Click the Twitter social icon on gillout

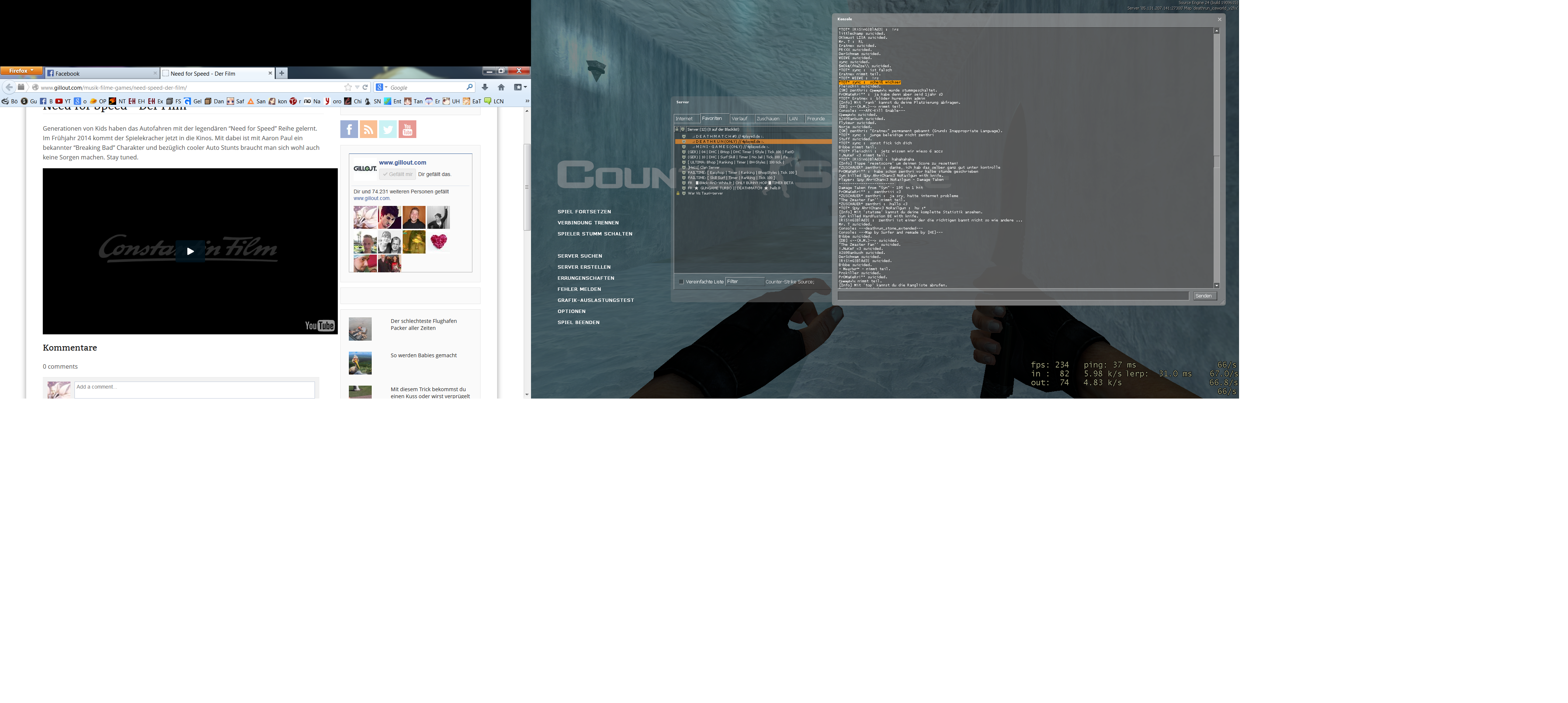pos(388,129)
